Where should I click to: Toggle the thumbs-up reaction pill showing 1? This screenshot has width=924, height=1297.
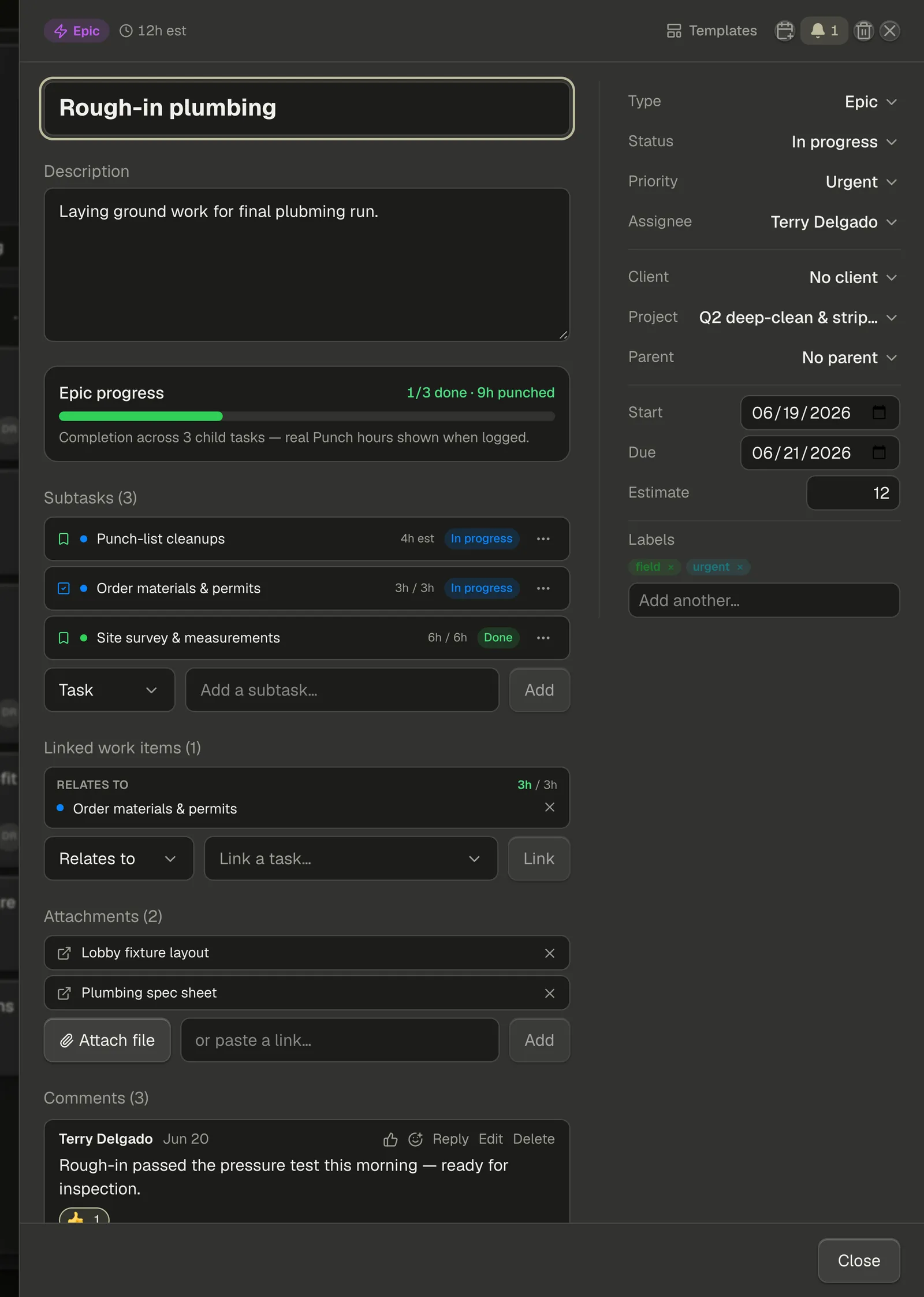click(84, 1216)
